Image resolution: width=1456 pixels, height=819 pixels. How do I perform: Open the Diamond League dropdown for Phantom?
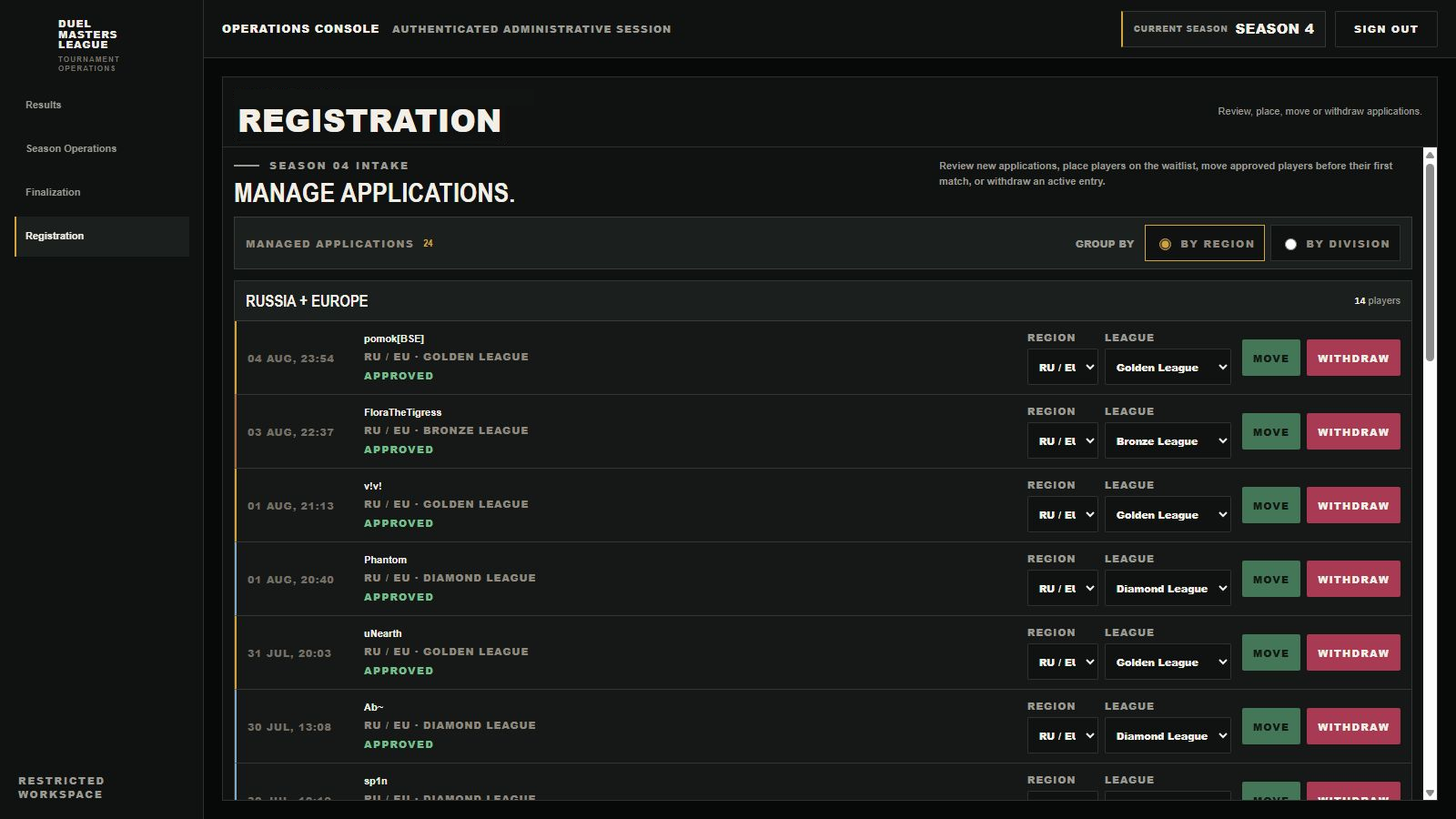[x=1168, y=589]
